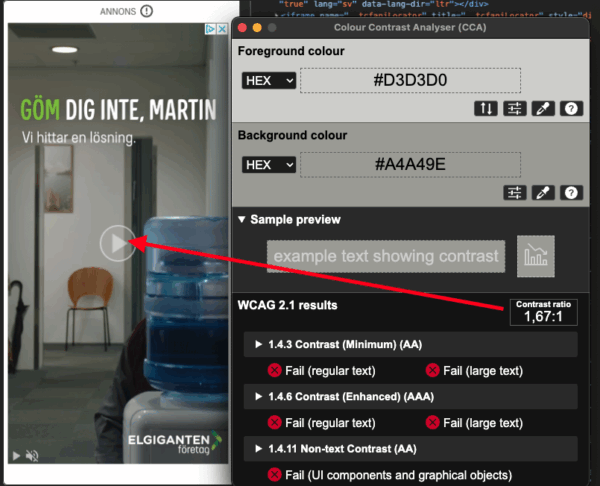Screen dimensions: 600x486
Task: Expand 1.4.6 Contrast (Enhanced) (AAA)
Action: pyautogui.click(x=410, y=396)
